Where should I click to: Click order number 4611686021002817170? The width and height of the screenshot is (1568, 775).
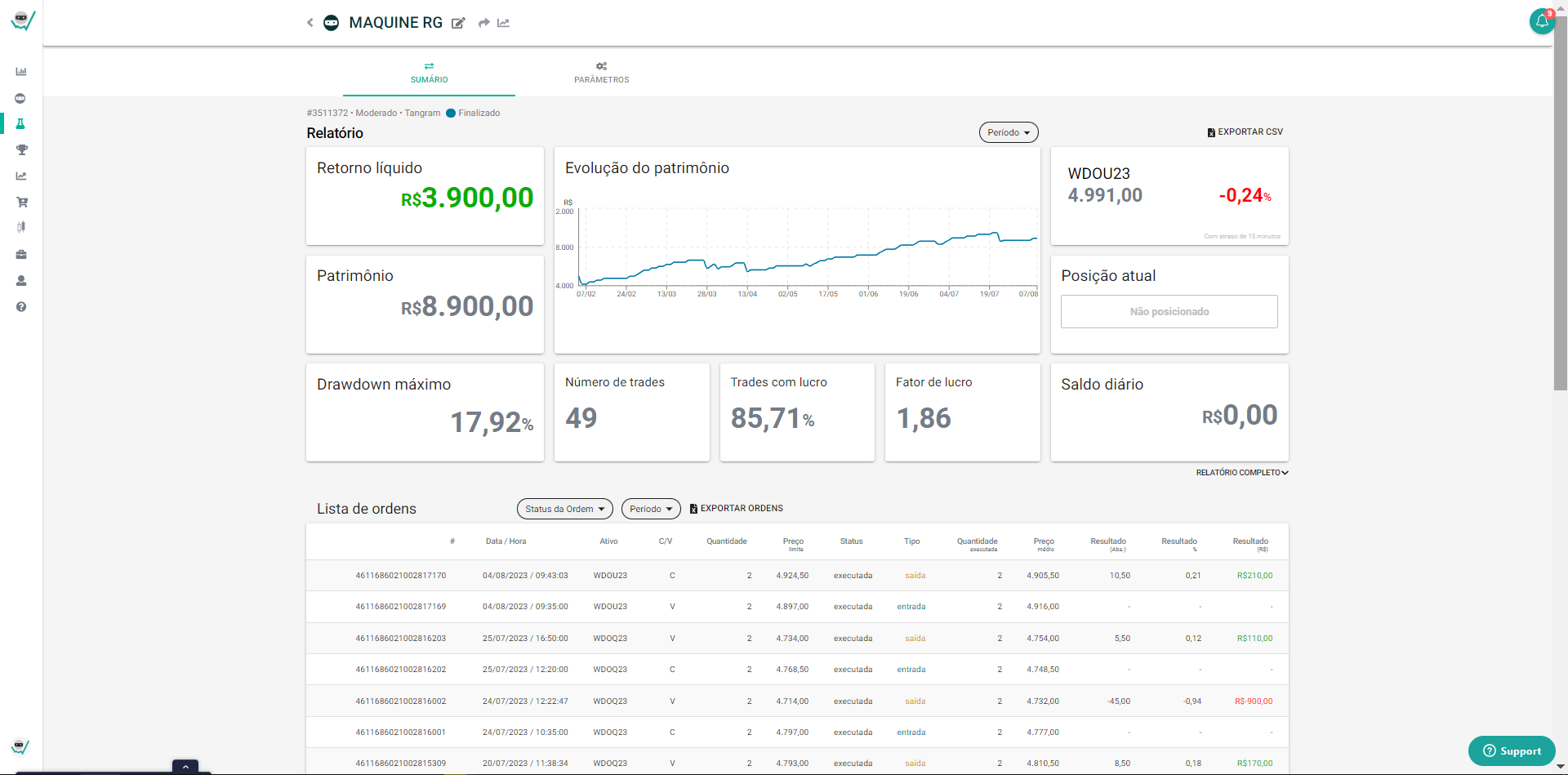(400, 576)
